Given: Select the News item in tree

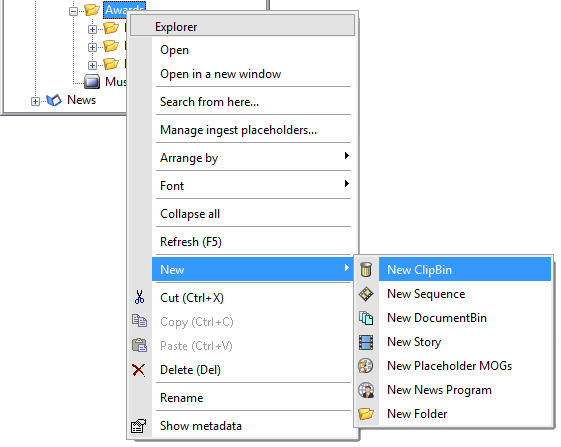Looking at the screenshot, I should click(81, 100).
